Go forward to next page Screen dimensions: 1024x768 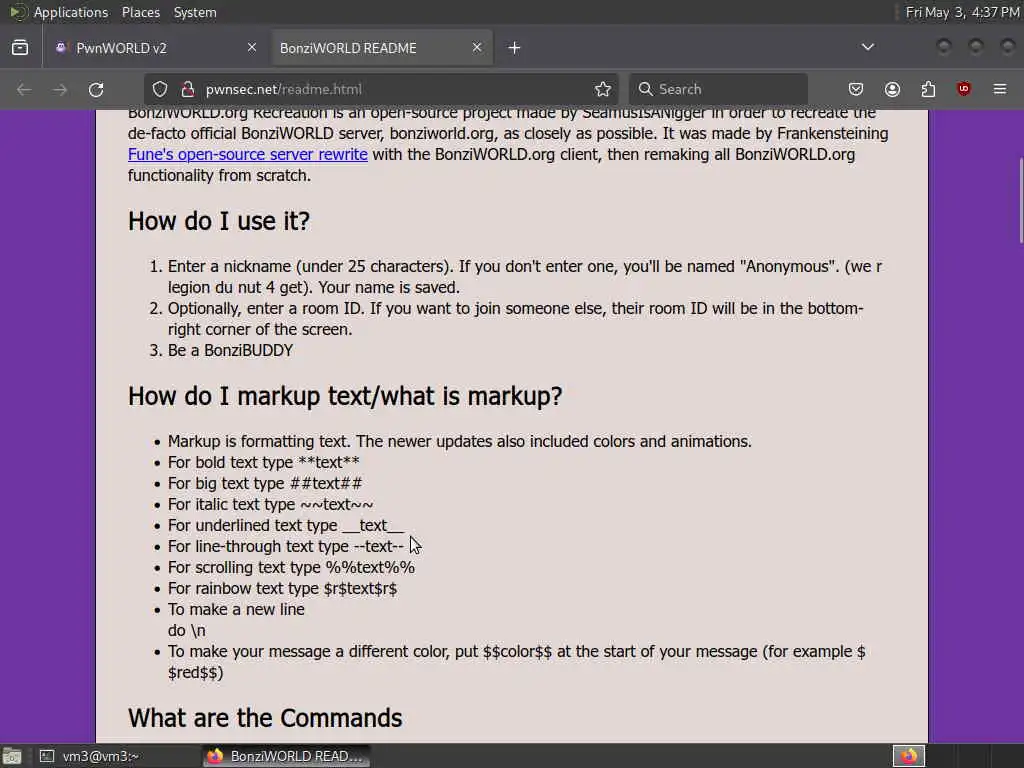click(x=60, y=89)
